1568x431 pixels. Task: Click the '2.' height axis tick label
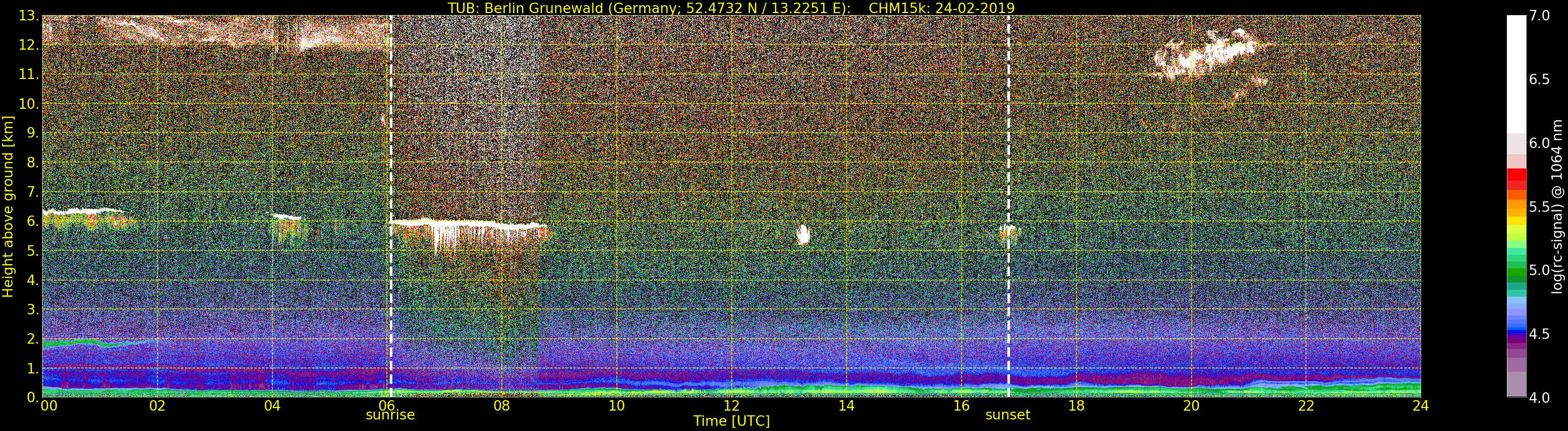(32, 338)
